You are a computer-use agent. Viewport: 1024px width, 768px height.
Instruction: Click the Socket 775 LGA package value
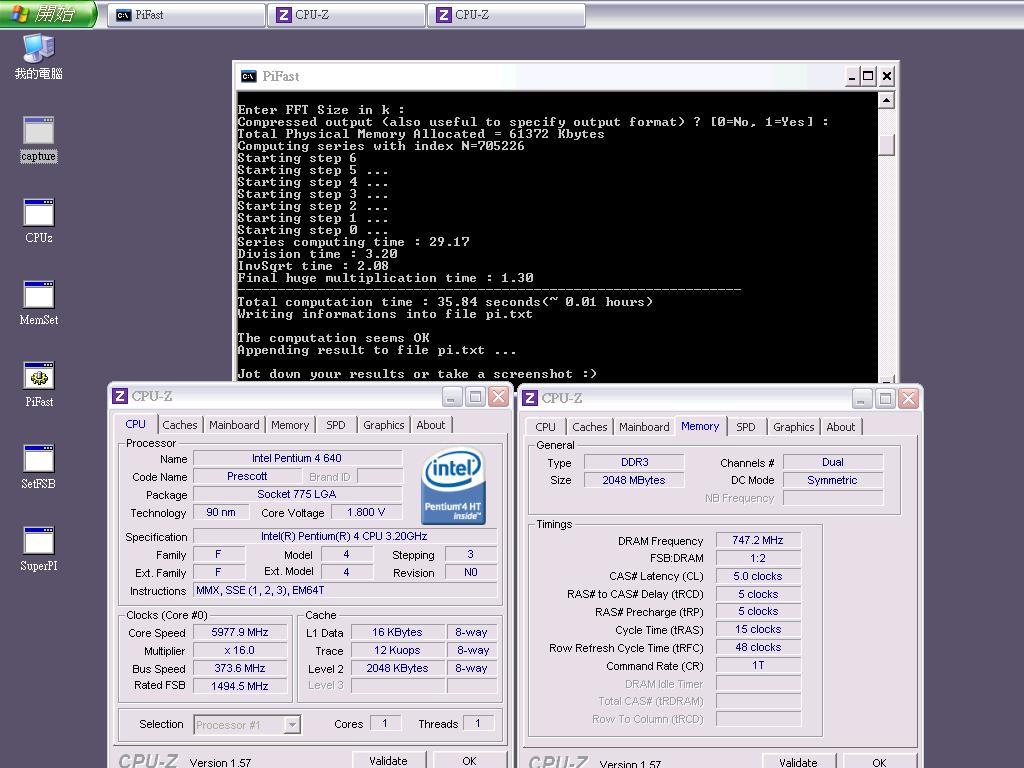(x=297, y=494)
